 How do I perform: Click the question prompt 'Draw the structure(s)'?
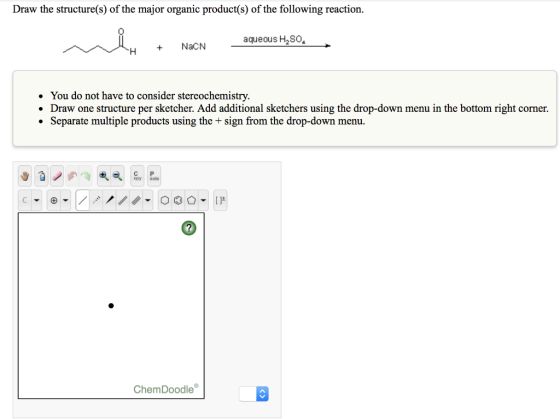point(188,9)
